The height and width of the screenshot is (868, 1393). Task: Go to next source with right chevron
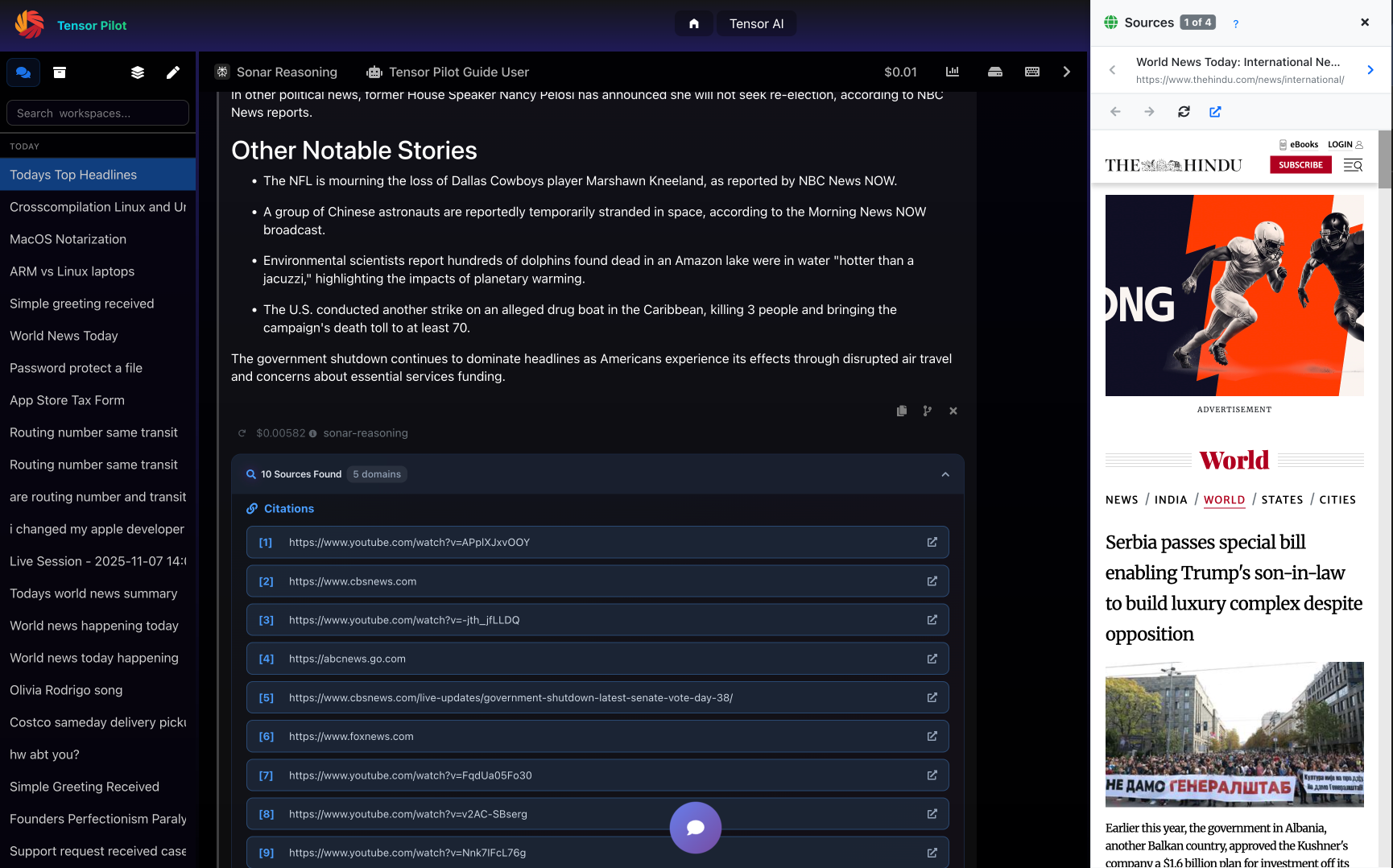tap(1370, 70)
